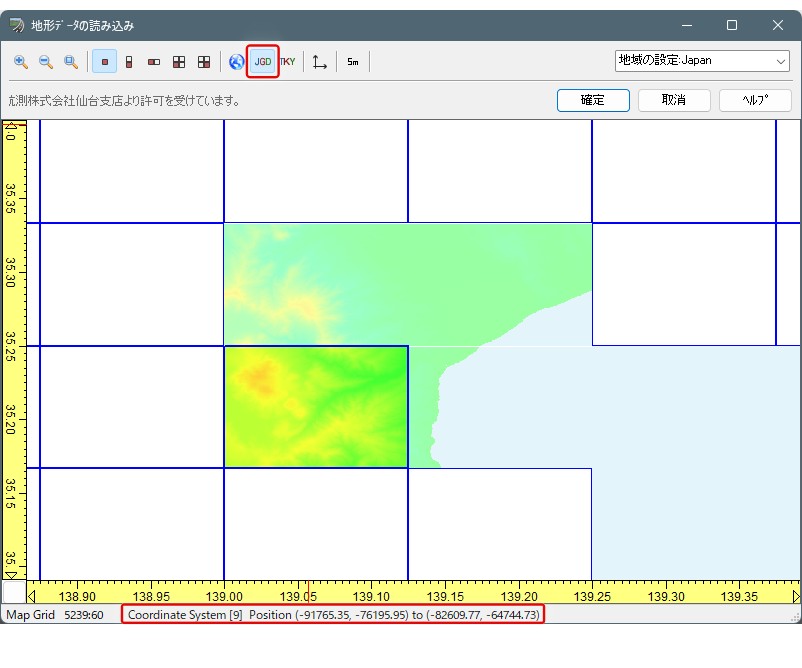This screenshot has height=668, width=802.
Task: Toggle vertical two-tile selection mode
Action: pyautogui.click(x=129, y=62)
